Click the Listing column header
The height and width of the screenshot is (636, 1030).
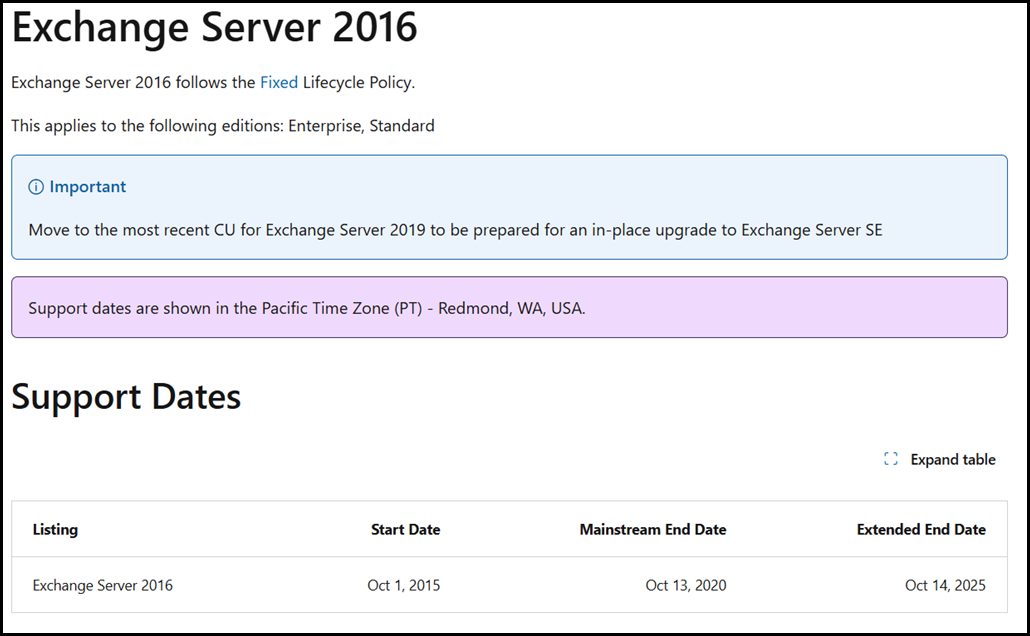[x=55, y=529]
